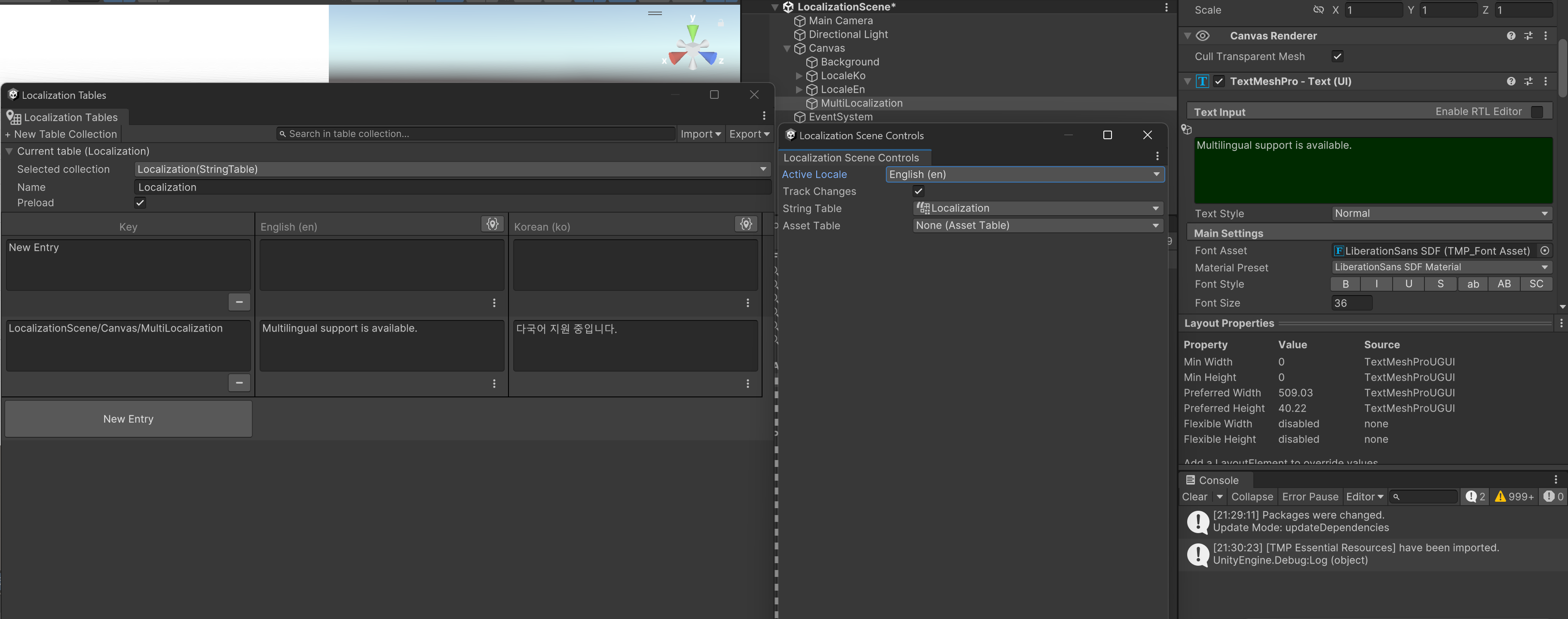Expand the LocaleKo hierarchy item
The height and width of the screenshot is (619, 1568).
799,76
